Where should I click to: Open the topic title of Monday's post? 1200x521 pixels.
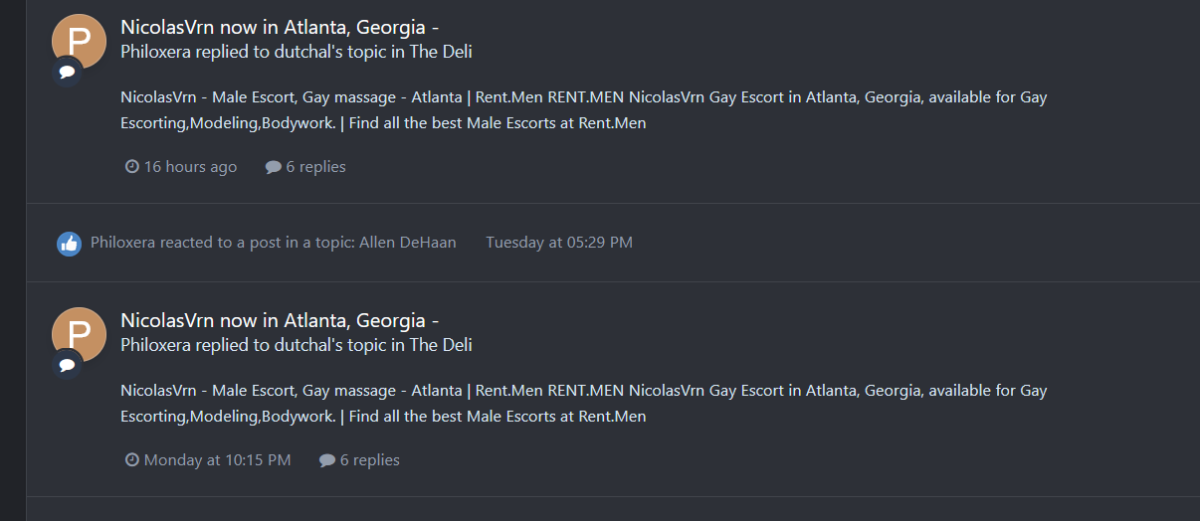280,321
